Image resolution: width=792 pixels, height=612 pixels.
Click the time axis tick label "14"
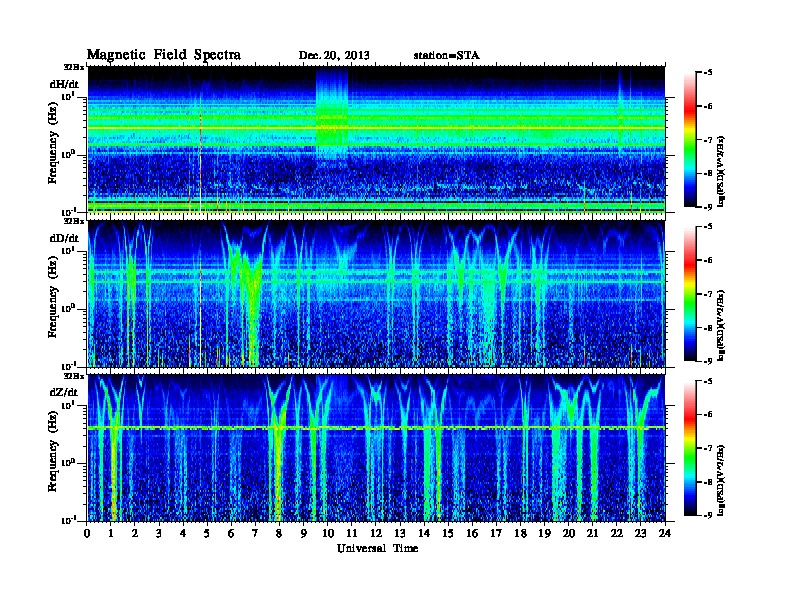424,533
